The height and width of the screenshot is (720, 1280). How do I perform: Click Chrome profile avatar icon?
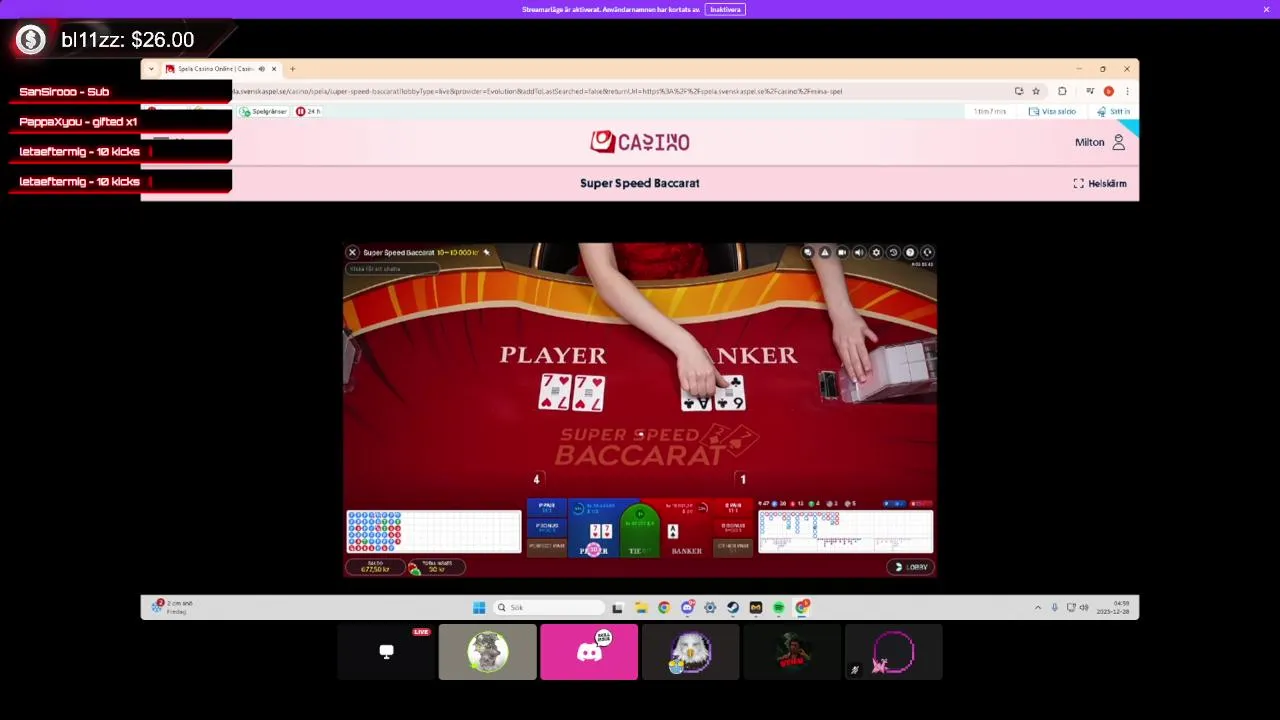tap(1109, 91)
